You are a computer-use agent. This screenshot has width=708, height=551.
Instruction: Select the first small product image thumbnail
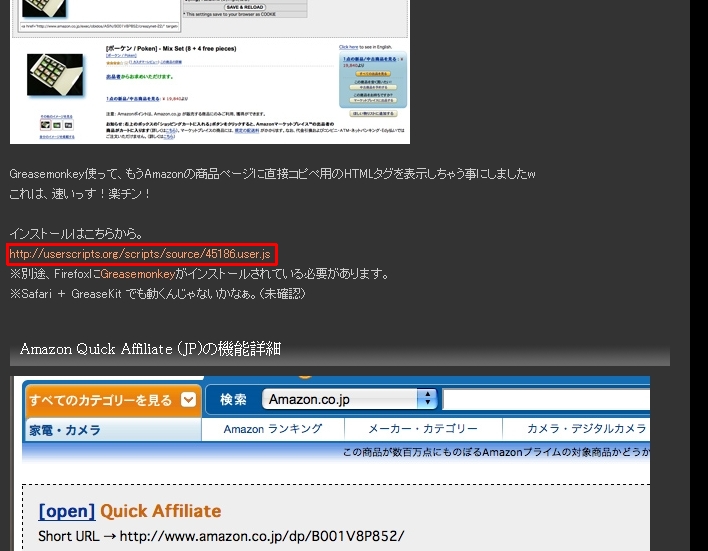tap(45, 125)
